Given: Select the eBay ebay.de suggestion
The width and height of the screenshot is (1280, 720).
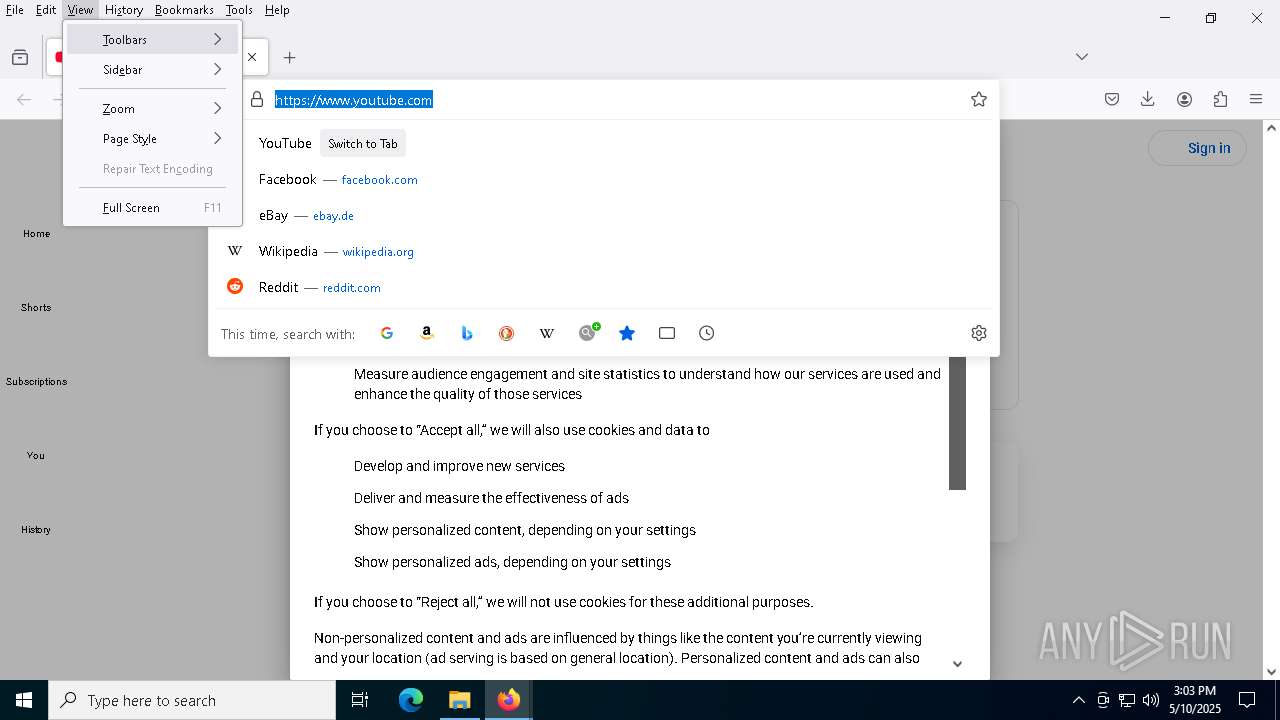Looking at the screenshot, I should point(604,215).
